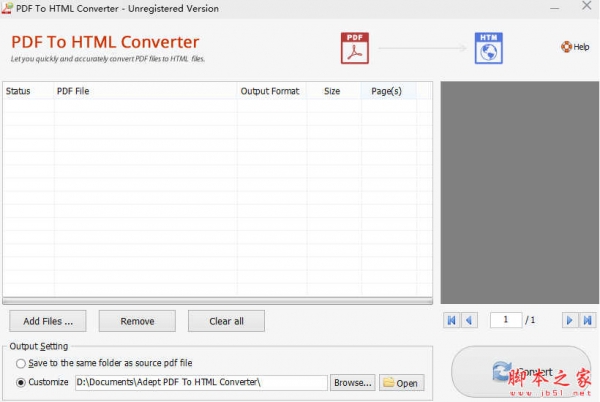
Task: Click the output path text field
Action: [201, 382]
